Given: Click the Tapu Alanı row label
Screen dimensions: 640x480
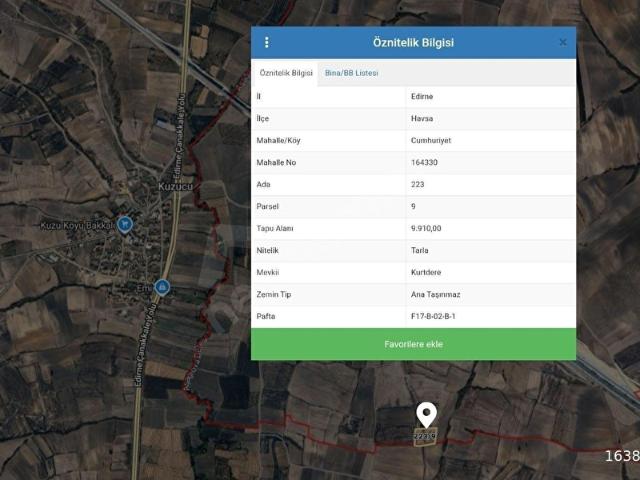Looking at the screenshot, I should (275, 229).
